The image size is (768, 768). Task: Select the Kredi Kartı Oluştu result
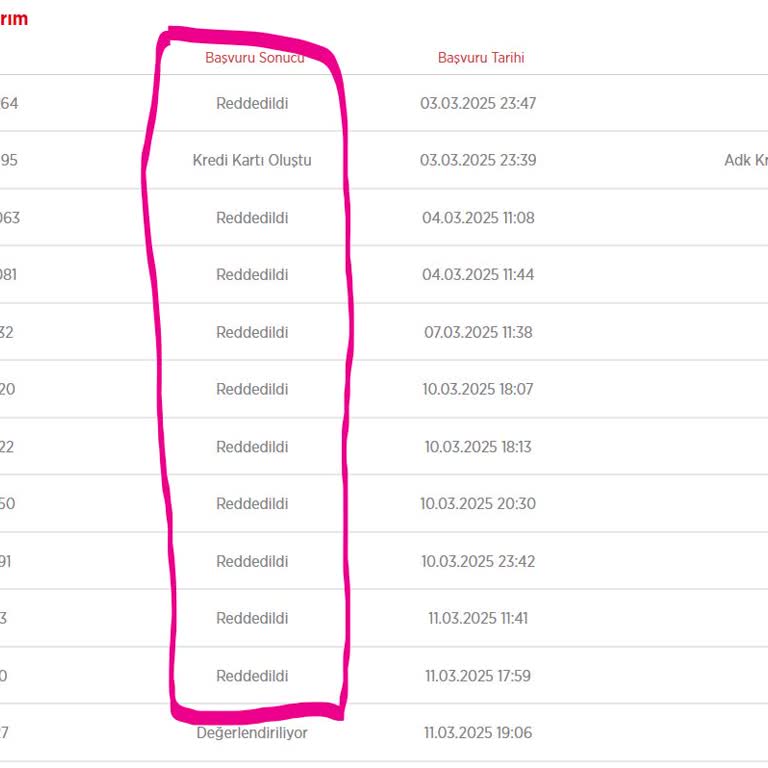click(x=252, y=160)
